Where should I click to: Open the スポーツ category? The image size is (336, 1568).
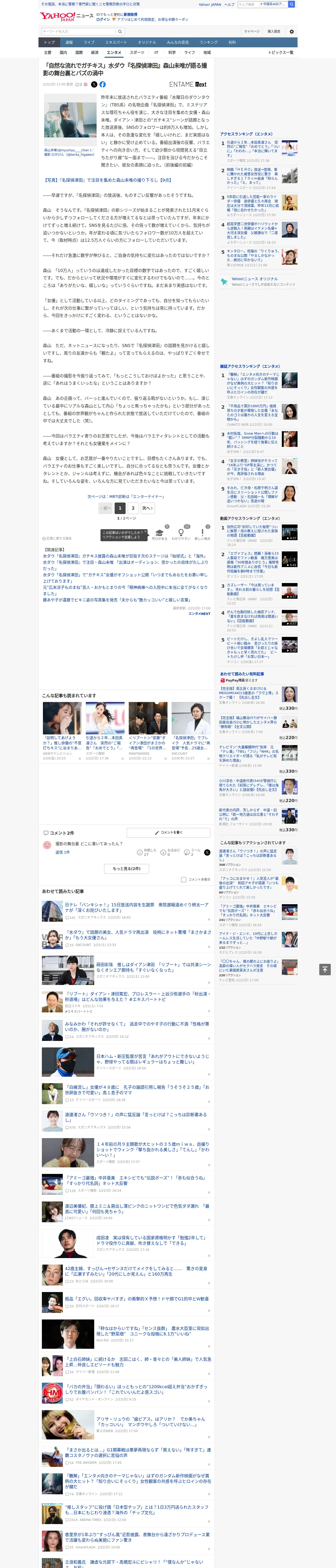tap(137, 52)
